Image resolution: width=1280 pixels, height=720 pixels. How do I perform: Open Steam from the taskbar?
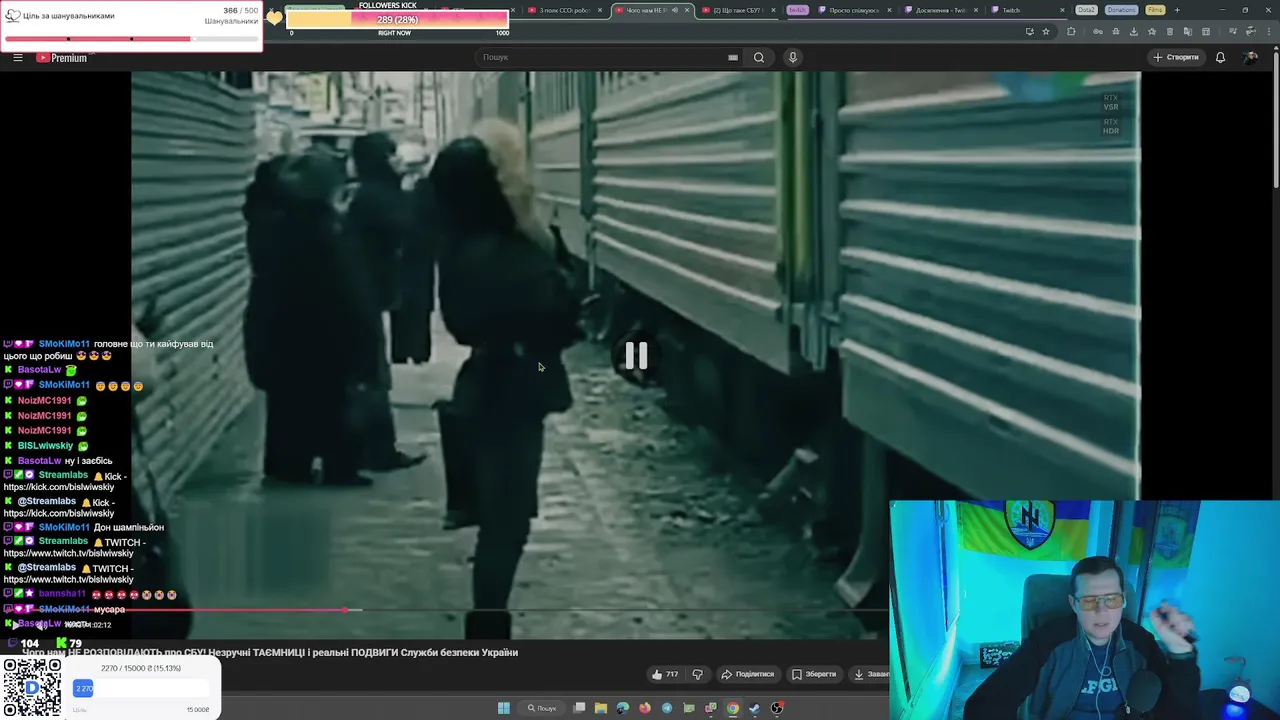coord(755,708)
